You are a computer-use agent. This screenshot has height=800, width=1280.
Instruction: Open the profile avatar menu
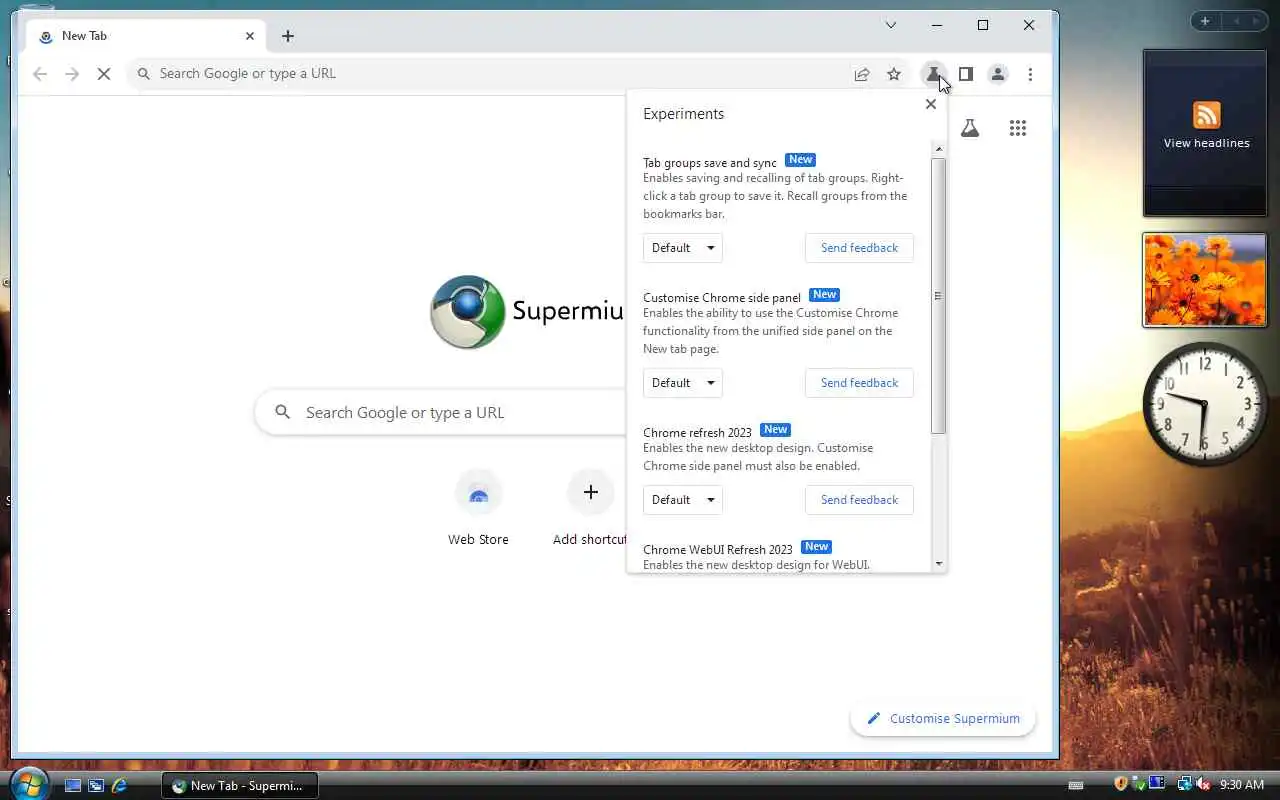[998, 74]
